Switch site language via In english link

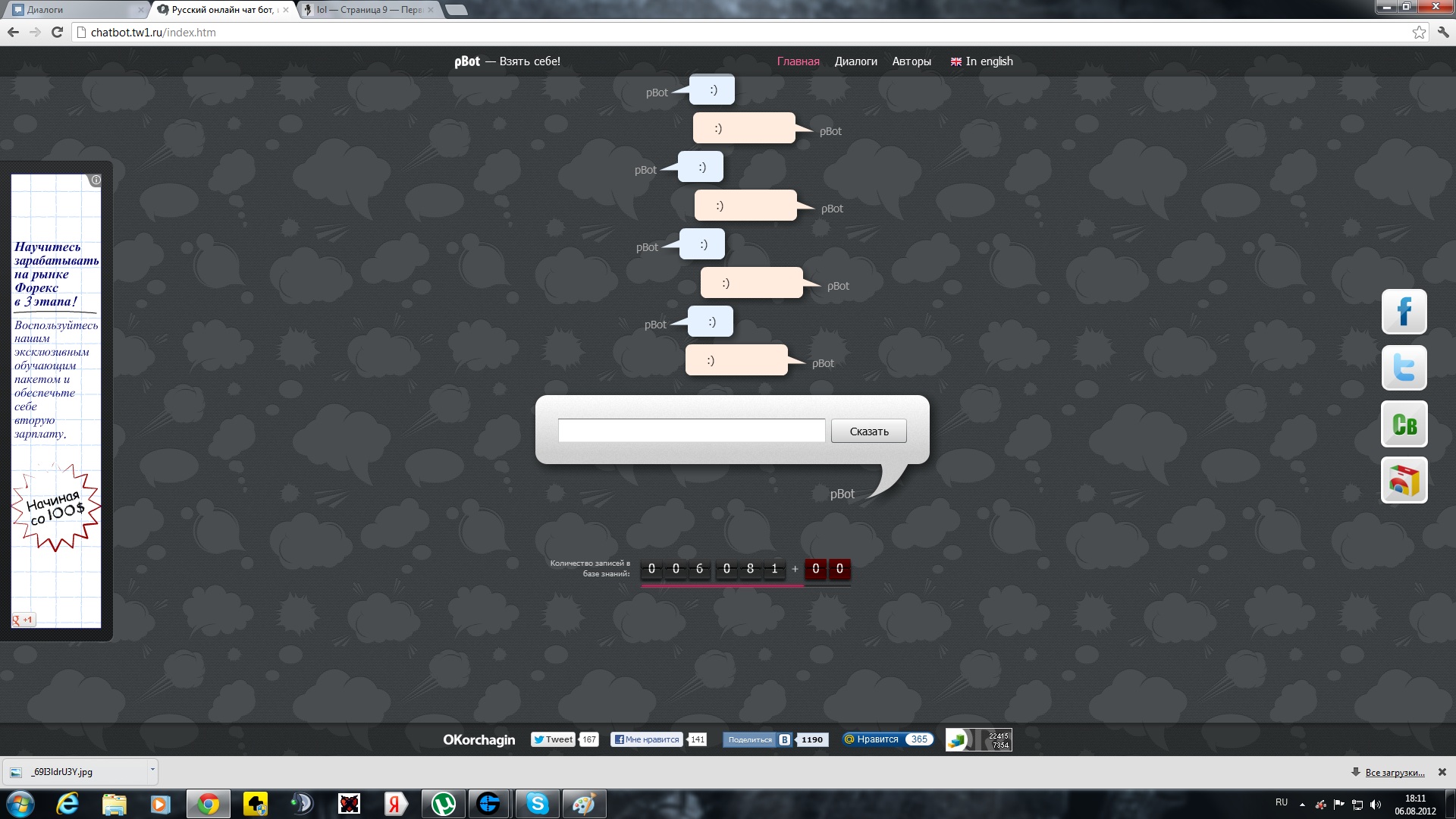(x=988, y=61)
